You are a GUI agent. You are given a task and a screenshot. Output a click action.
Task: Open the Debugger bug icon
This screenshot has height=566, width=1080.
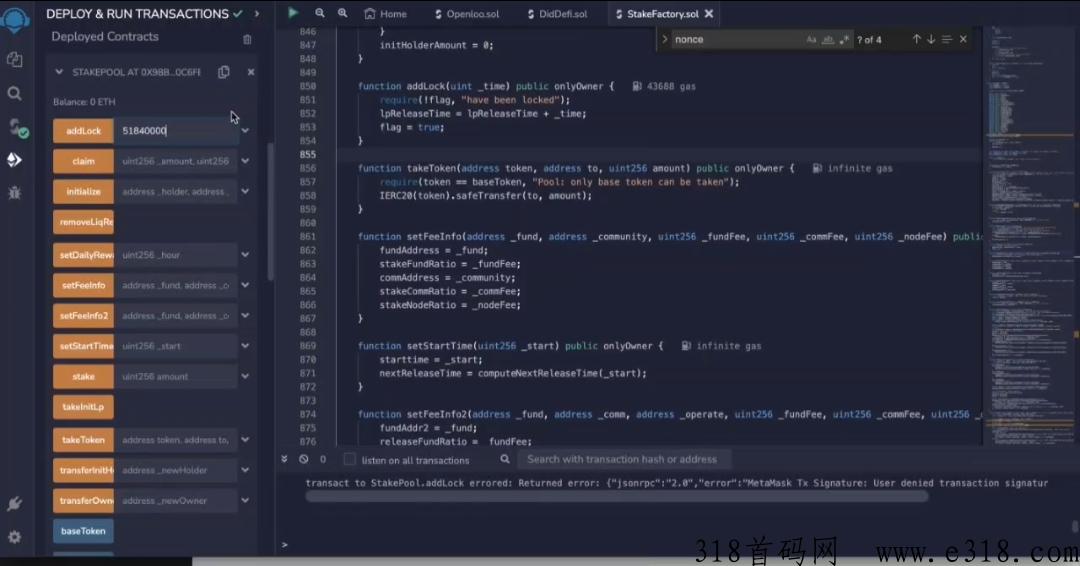coord(15,192)
